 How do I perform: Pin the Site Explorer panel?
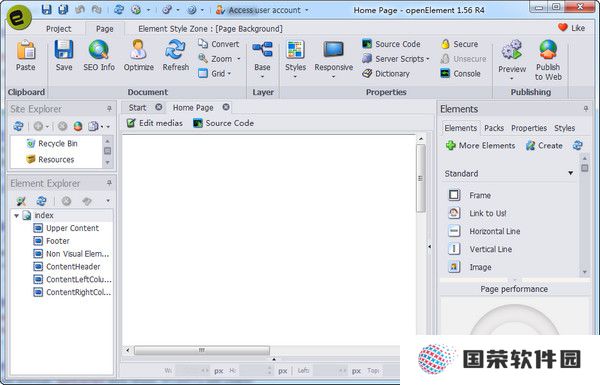(x=109, y=109)
